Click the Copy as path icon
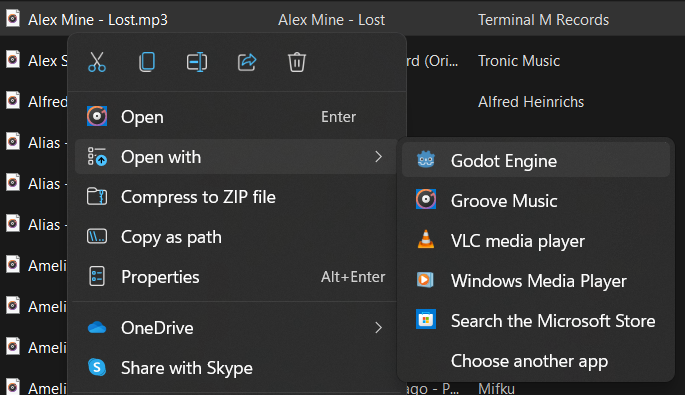This screenshot has height=395, width=685. tap(97, 236)
